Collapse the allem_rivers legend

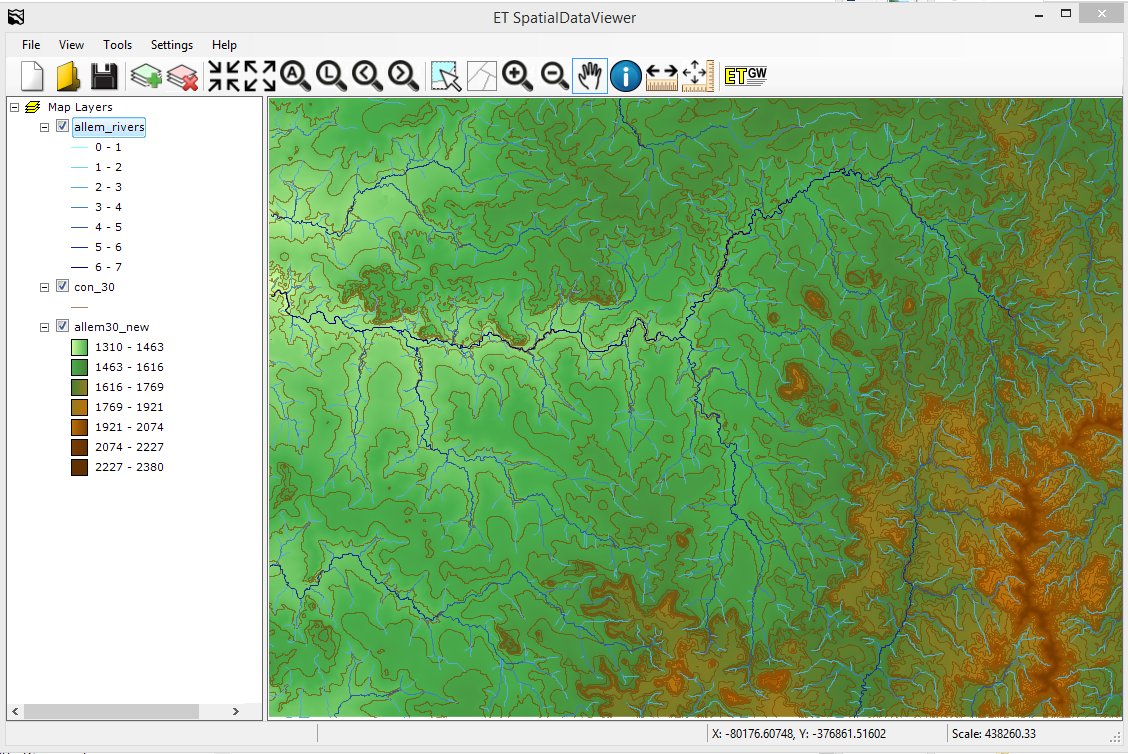click(45, 127)
